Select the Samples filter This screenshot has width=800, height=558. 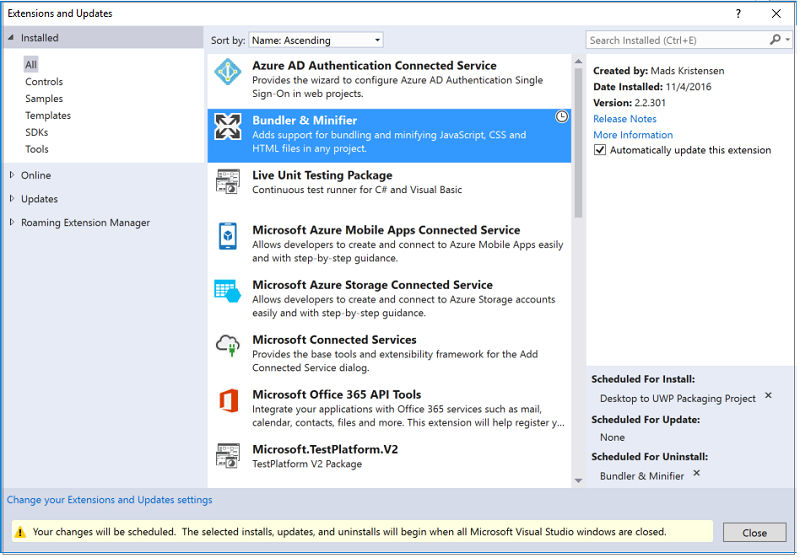(44, 98)
